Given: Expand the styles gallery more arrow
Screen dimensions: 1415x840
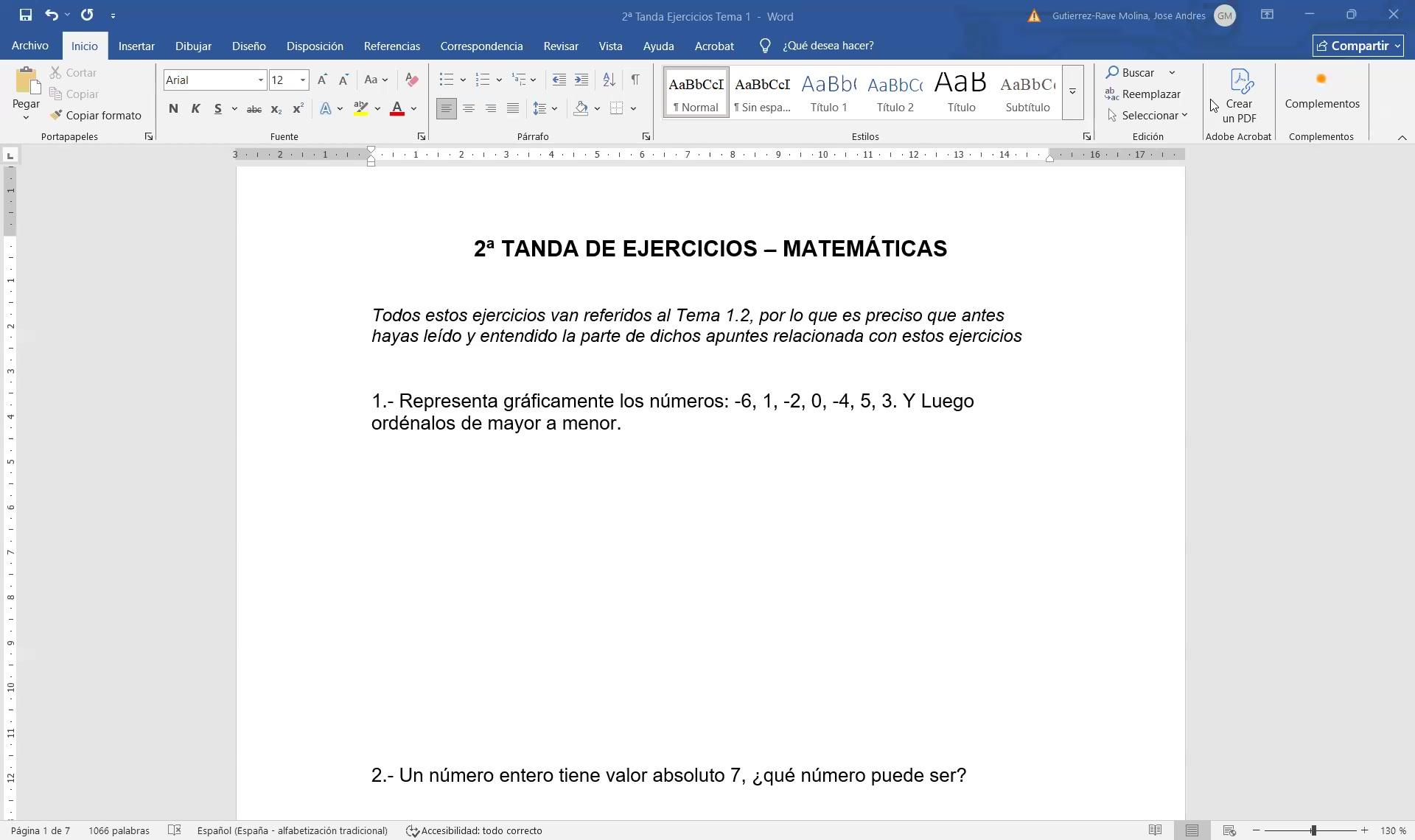Looking at the screenshot, I should (1072, 92).
